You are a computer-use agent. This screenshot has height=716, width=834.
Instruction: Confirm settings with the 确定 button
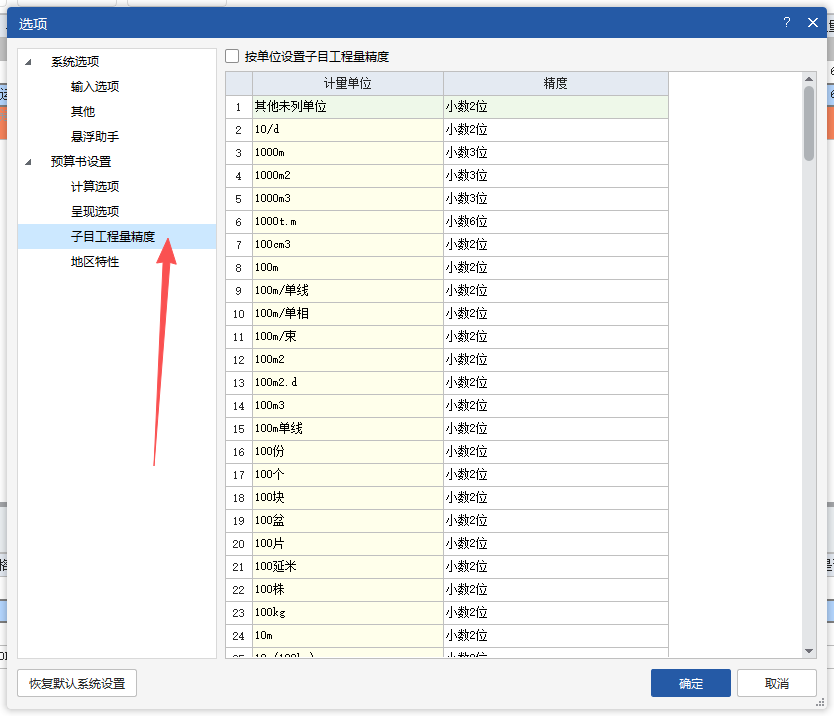pyautogui.click(x=690, y=683)
